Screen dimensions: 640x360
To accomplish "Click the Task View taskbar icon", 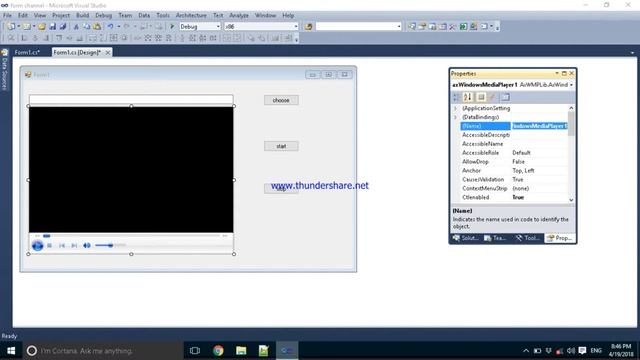I will point(195,351).
